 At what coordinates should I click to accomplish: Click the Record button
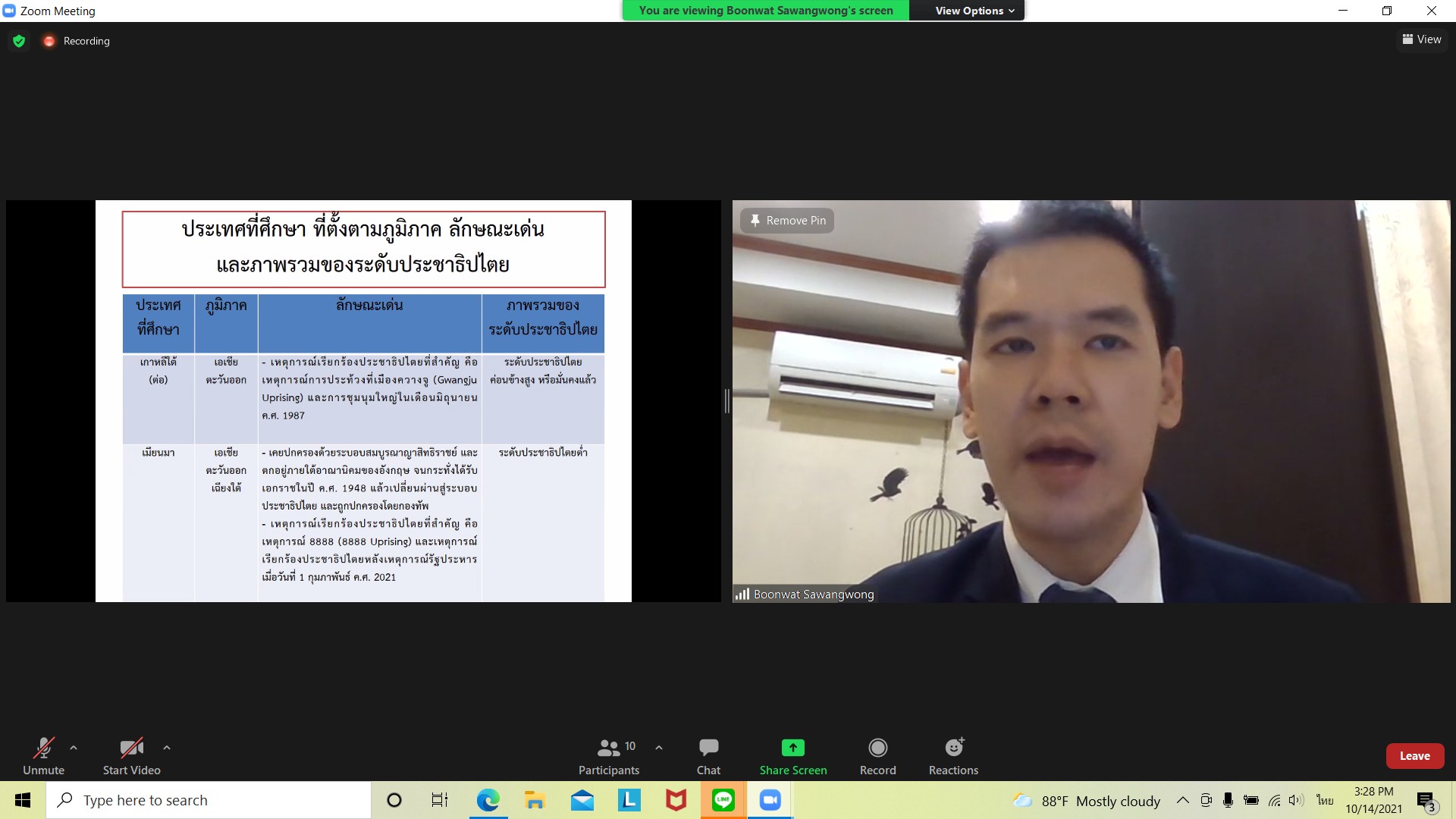click(877, 755)
